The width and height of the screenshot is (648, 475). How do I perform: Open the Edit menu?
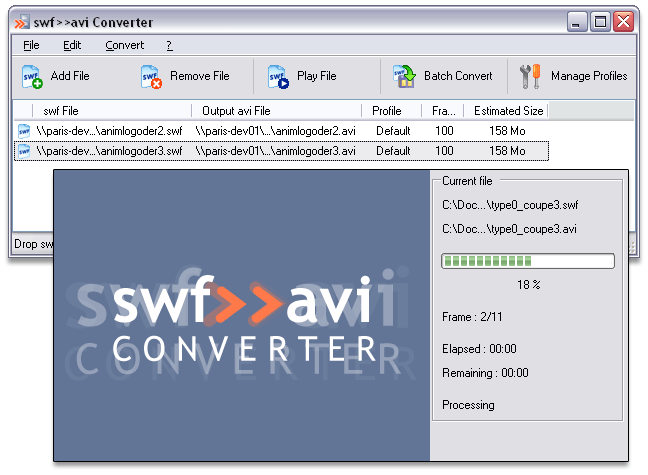coord(72,45)
